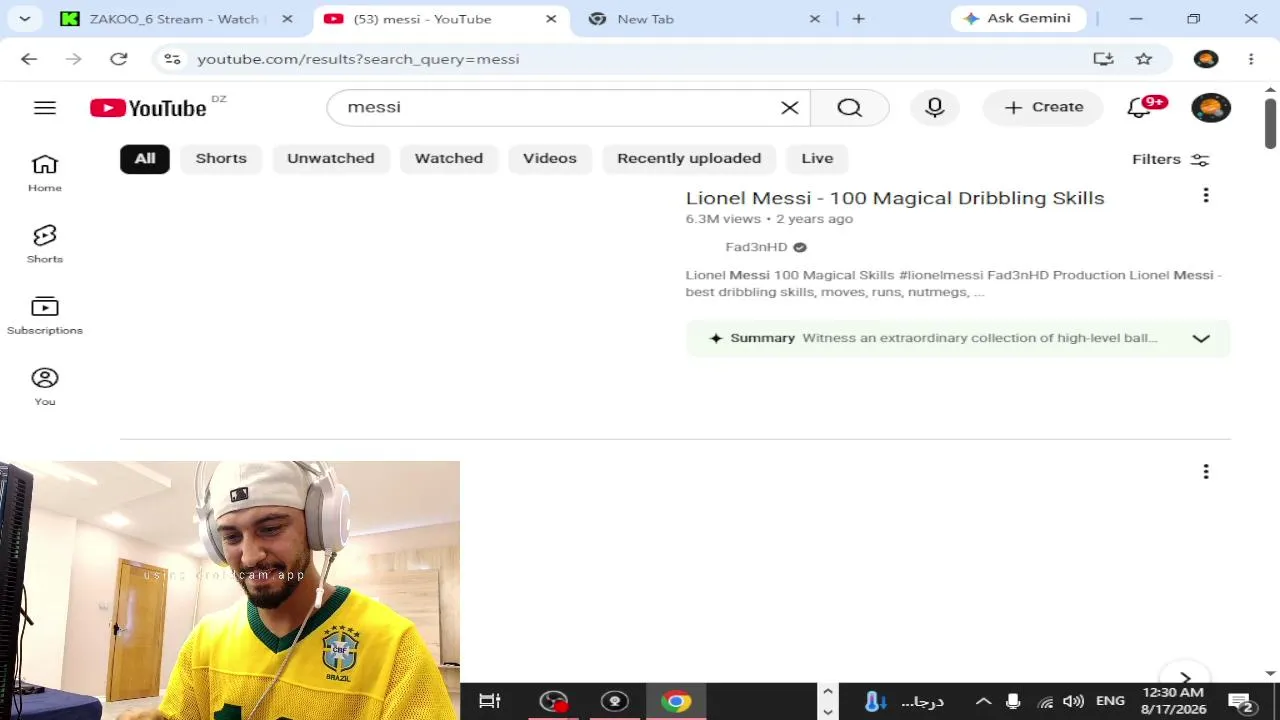Viewport: 1280px width, 720px height.
Task: Open the YouTube guide hamburger menu
Action: [45, 108]
